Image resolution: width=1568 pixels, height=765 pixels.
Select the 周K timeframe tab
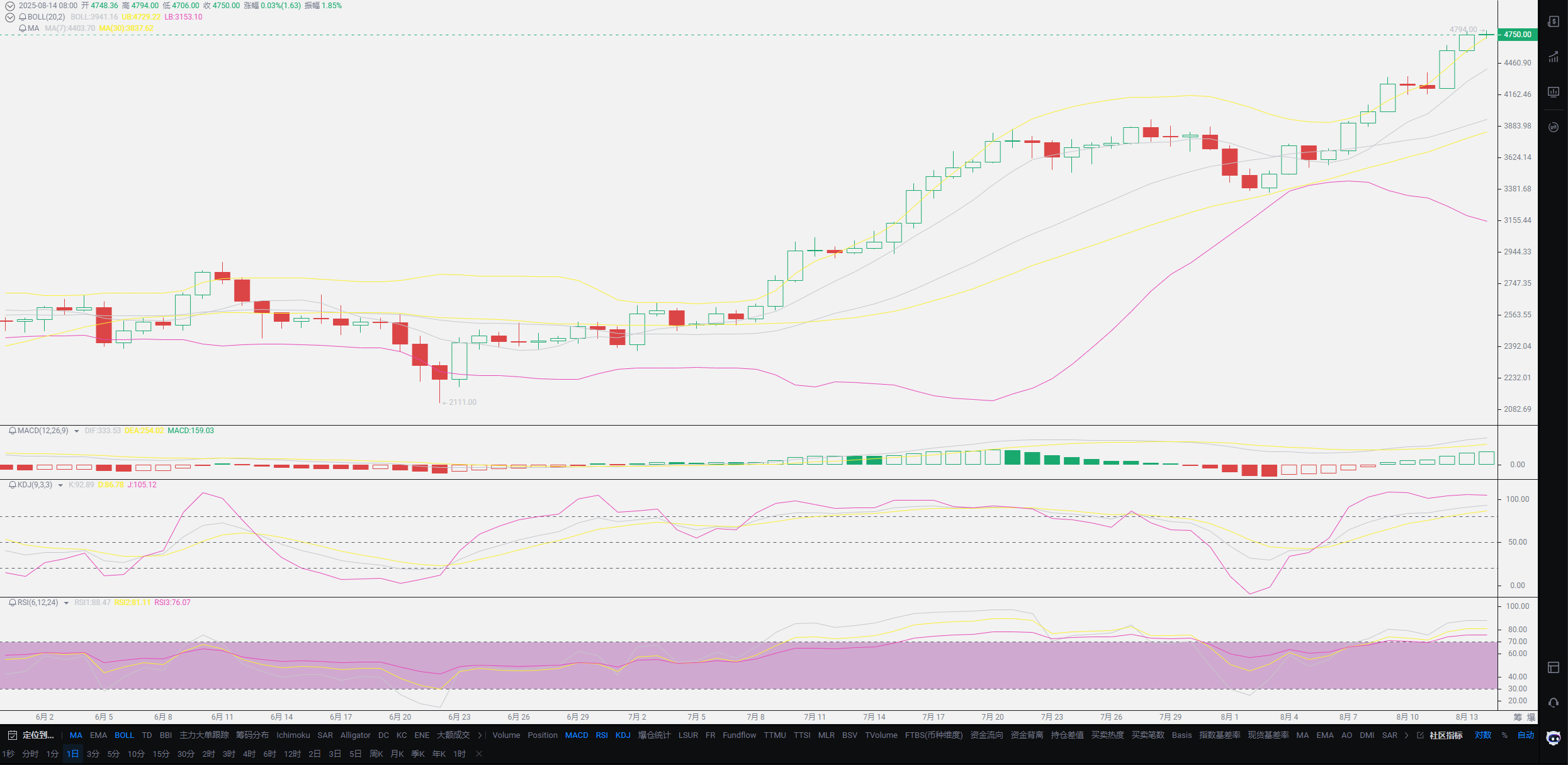click(376, 754)
